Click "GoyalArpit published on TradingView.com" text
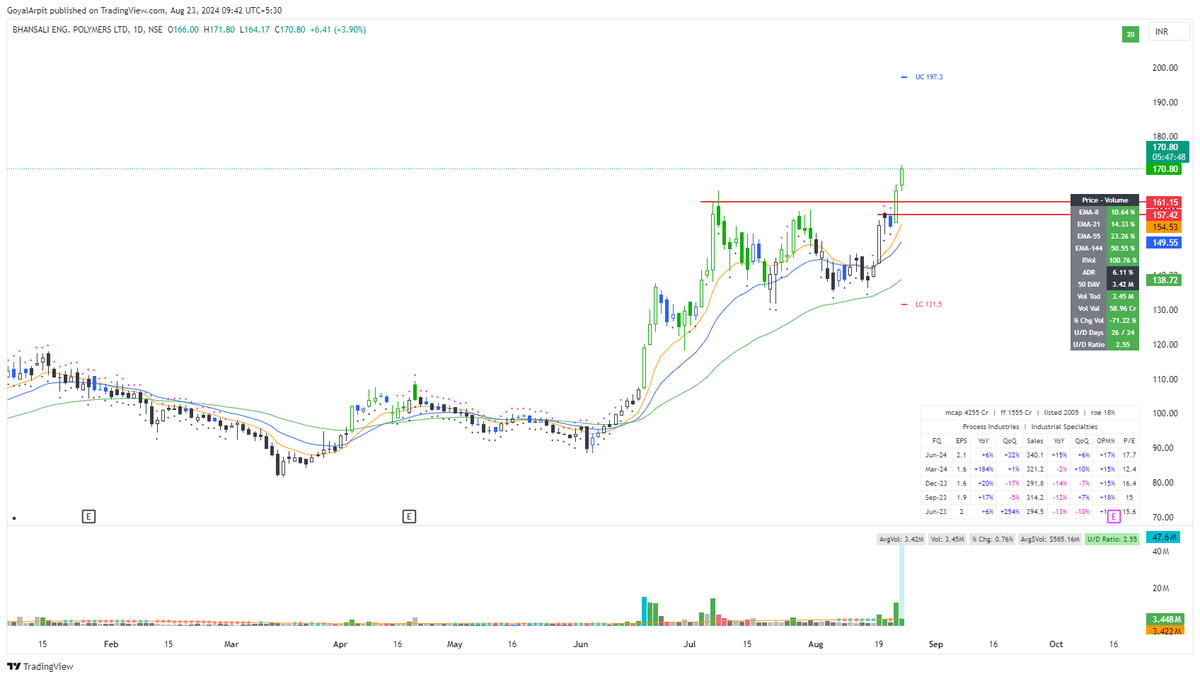 click(x=85, y=9)
